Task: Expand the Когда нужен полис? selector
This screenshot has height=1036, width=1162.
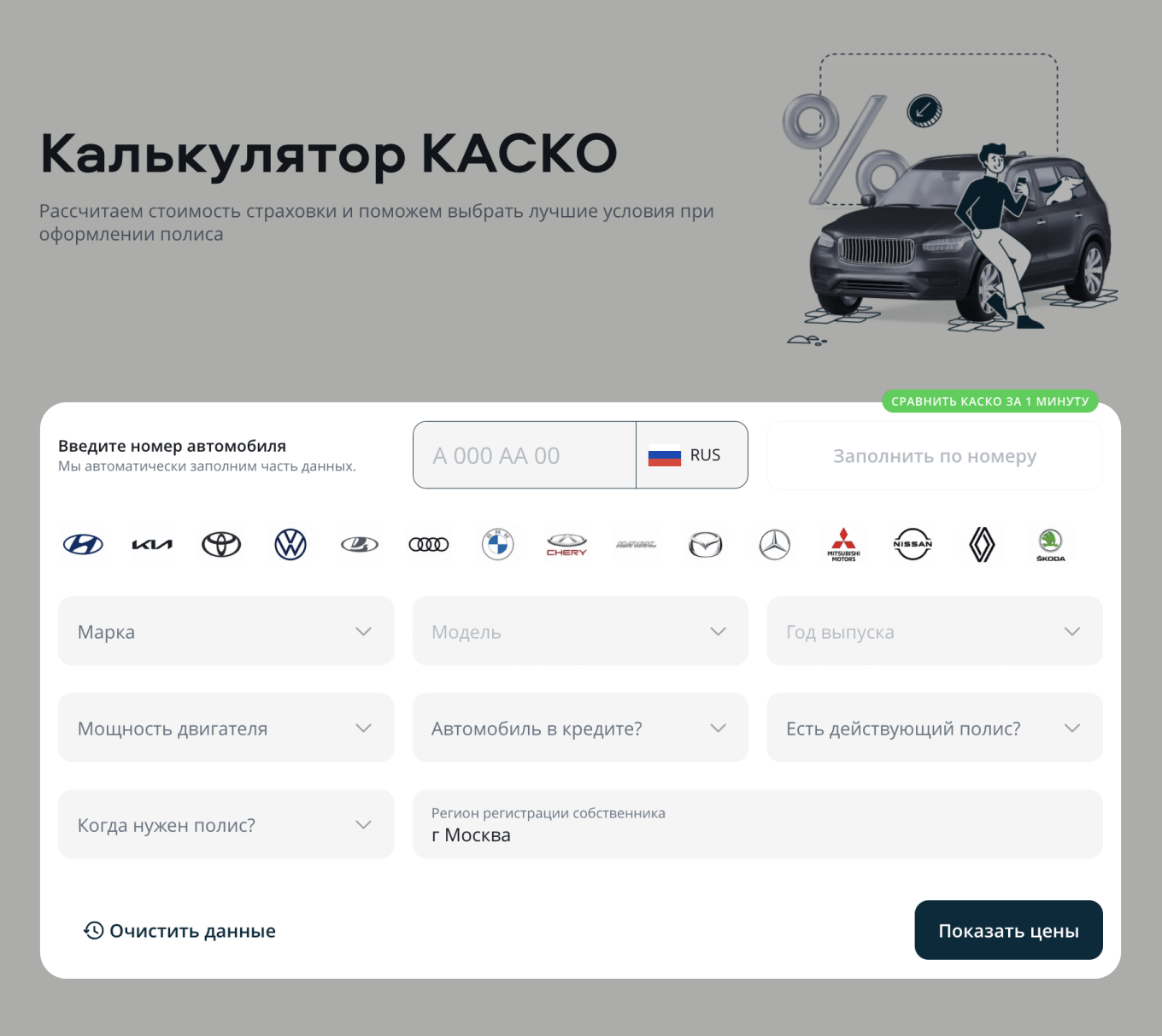Action: 226,824
